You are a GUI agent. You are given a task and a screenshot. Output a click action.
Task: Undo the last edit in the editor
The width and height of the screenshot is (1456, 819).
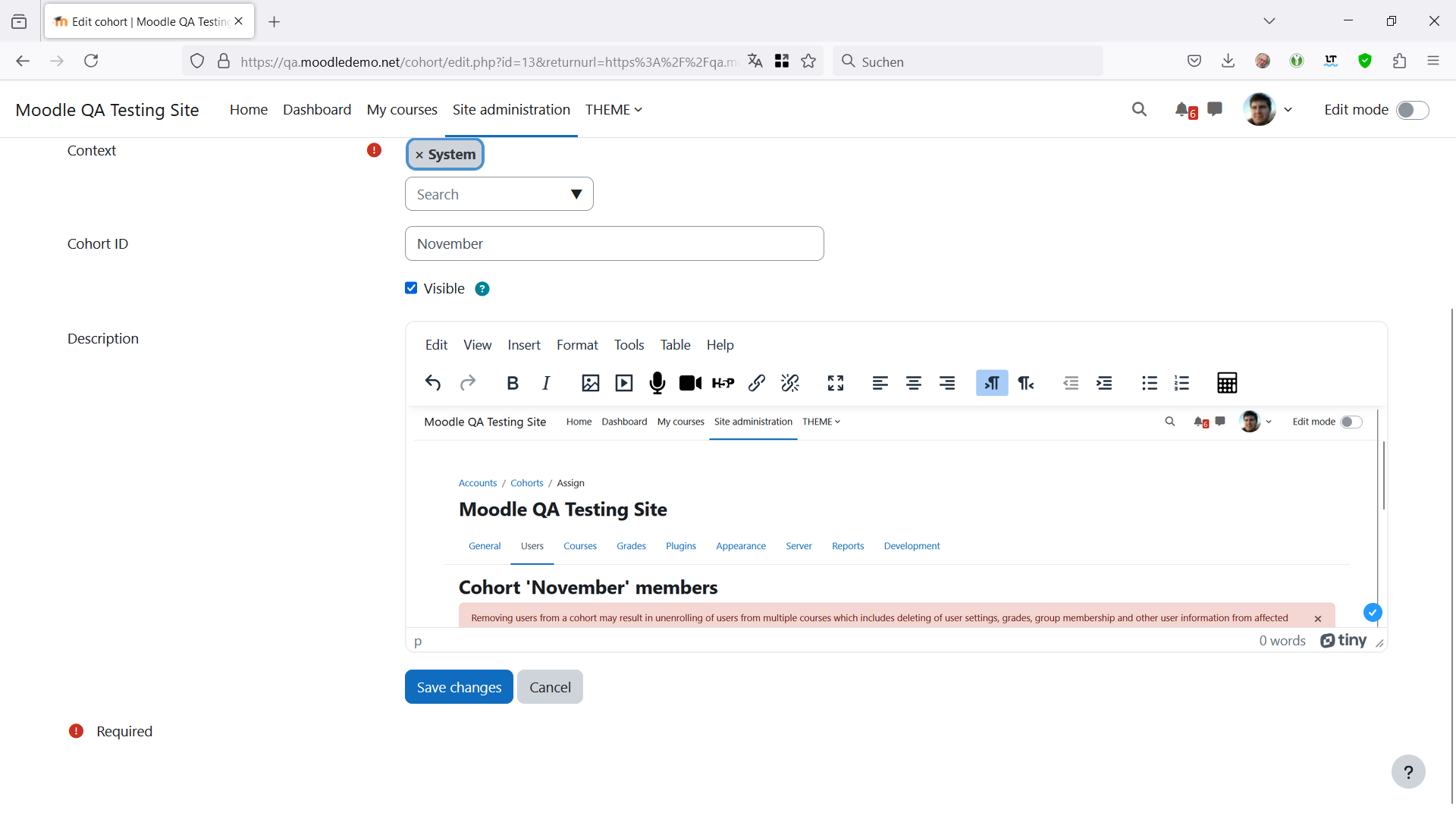[433, 383]
